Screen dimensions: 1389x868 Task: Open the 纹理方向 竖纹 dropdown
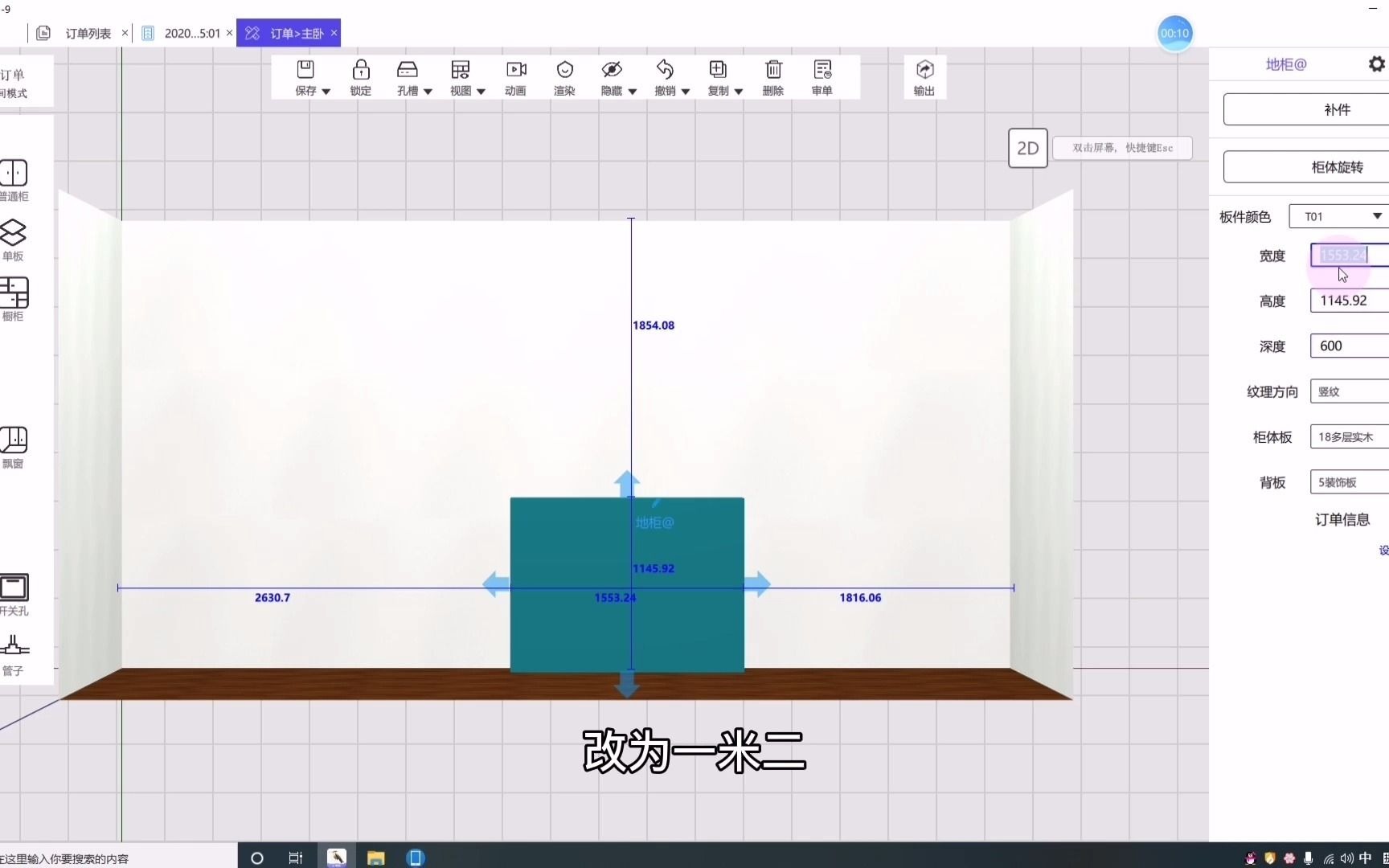click(1350, 391)
